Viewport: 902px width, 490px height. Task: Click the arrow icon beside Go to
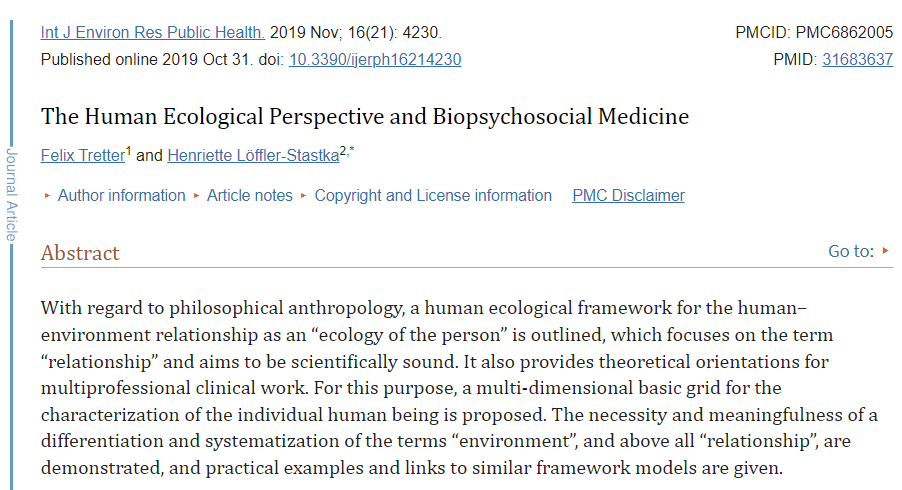[886, 251]
